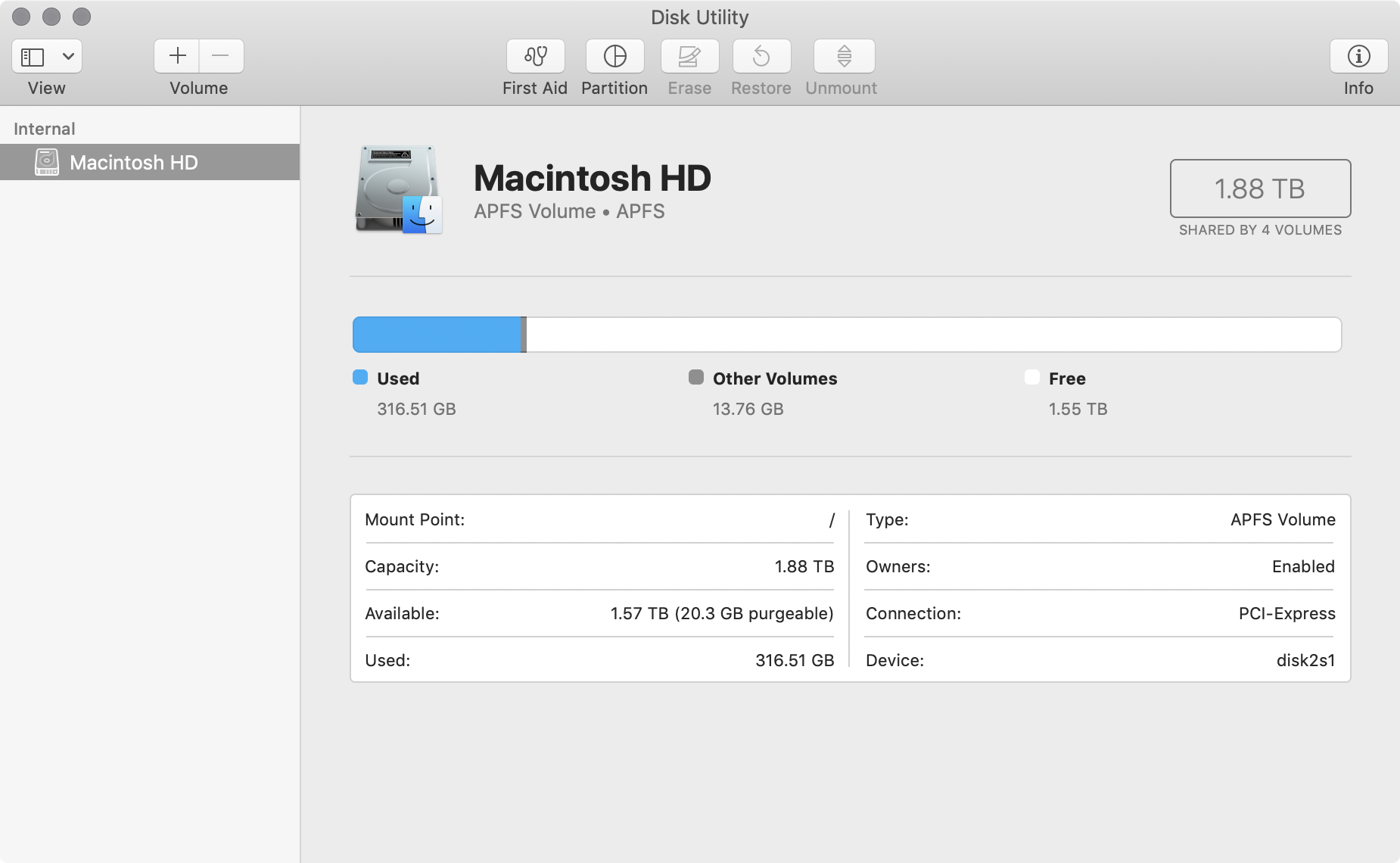Delete volume with the minus button
This screenshot has height=863, width=1400.
pyautogui.click(x=221, y=56)
